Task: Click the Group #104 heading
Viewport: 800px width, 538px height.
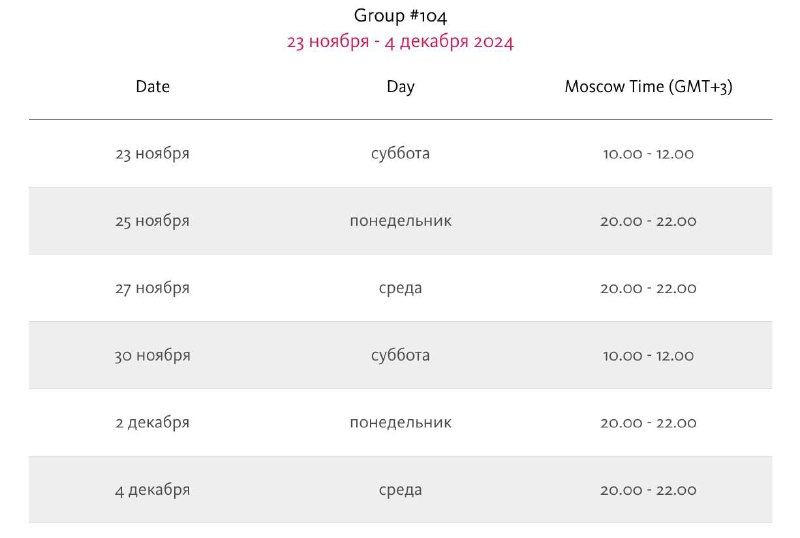Action: [401, 16]
